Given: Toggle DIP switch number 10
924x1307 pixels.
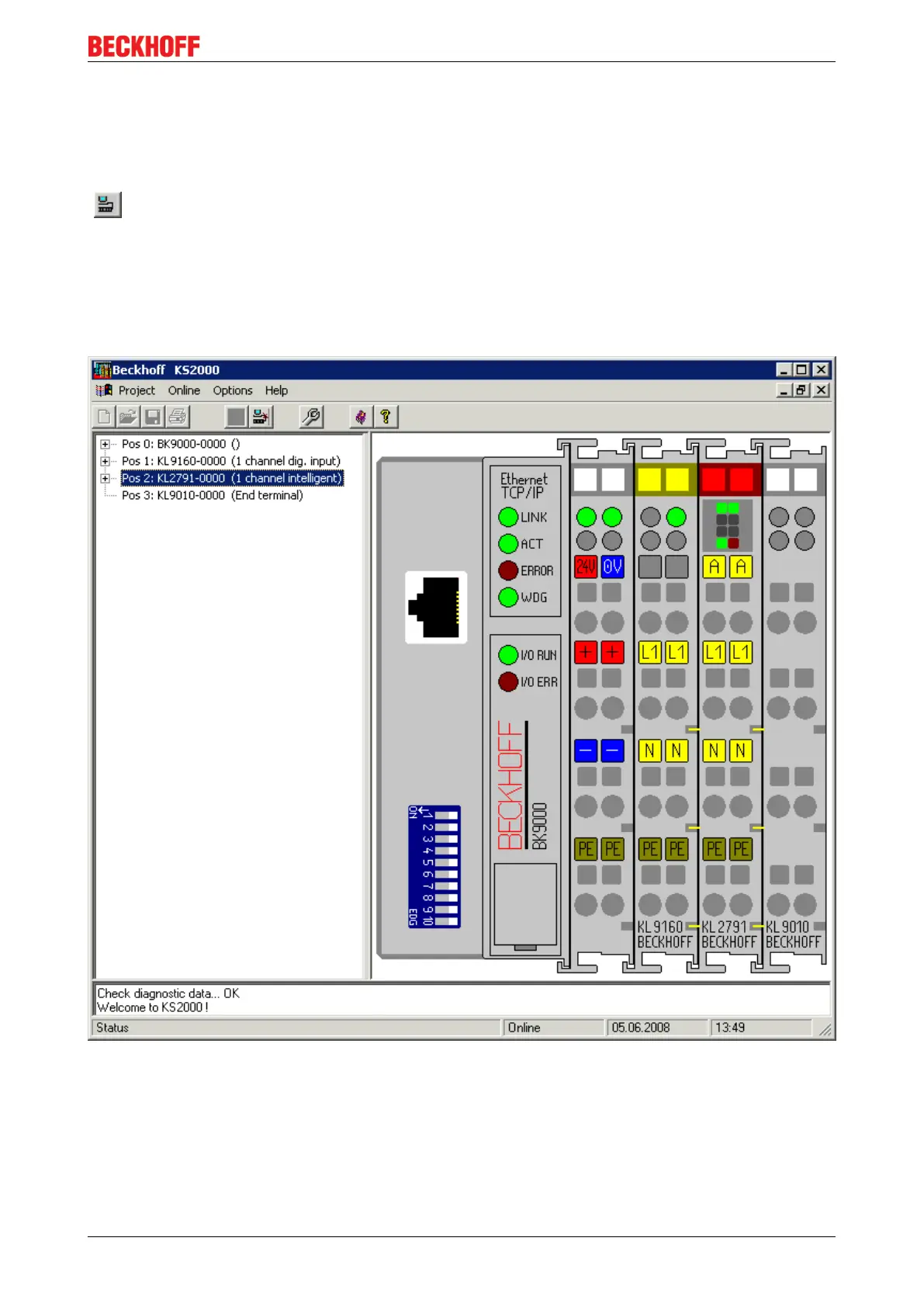Looking at the screenshot, I should pyautogui.click(x=446, y=920).
